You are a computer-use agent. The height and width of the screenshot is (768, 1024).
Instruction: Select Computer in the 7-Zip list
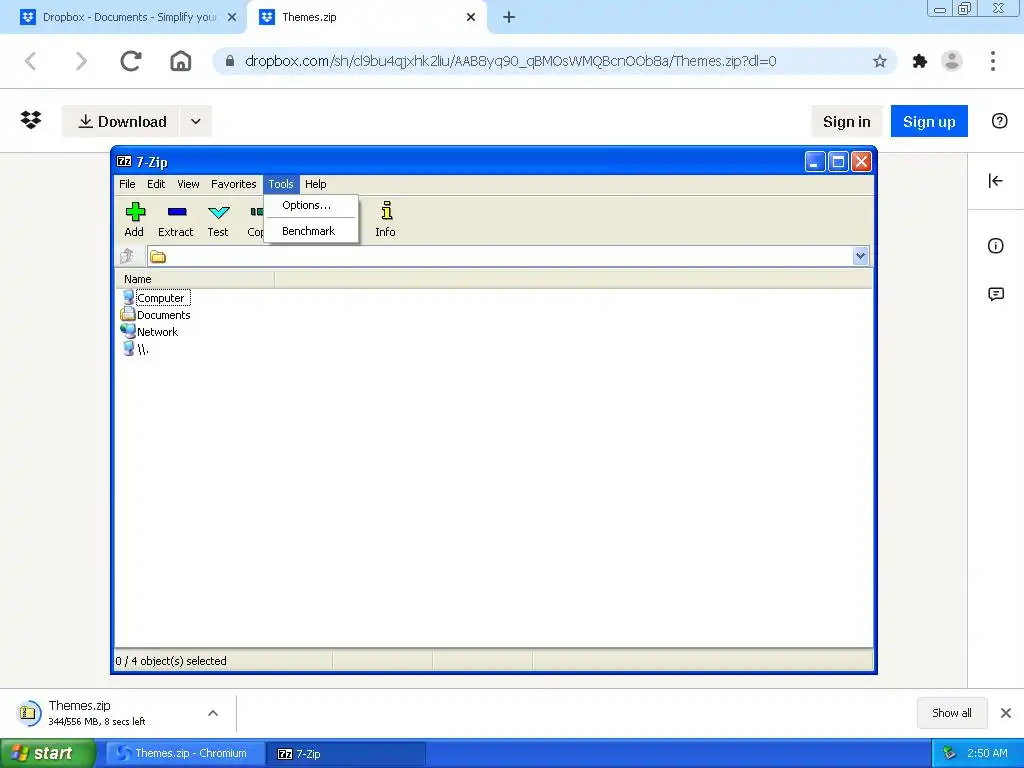[155, 298]
